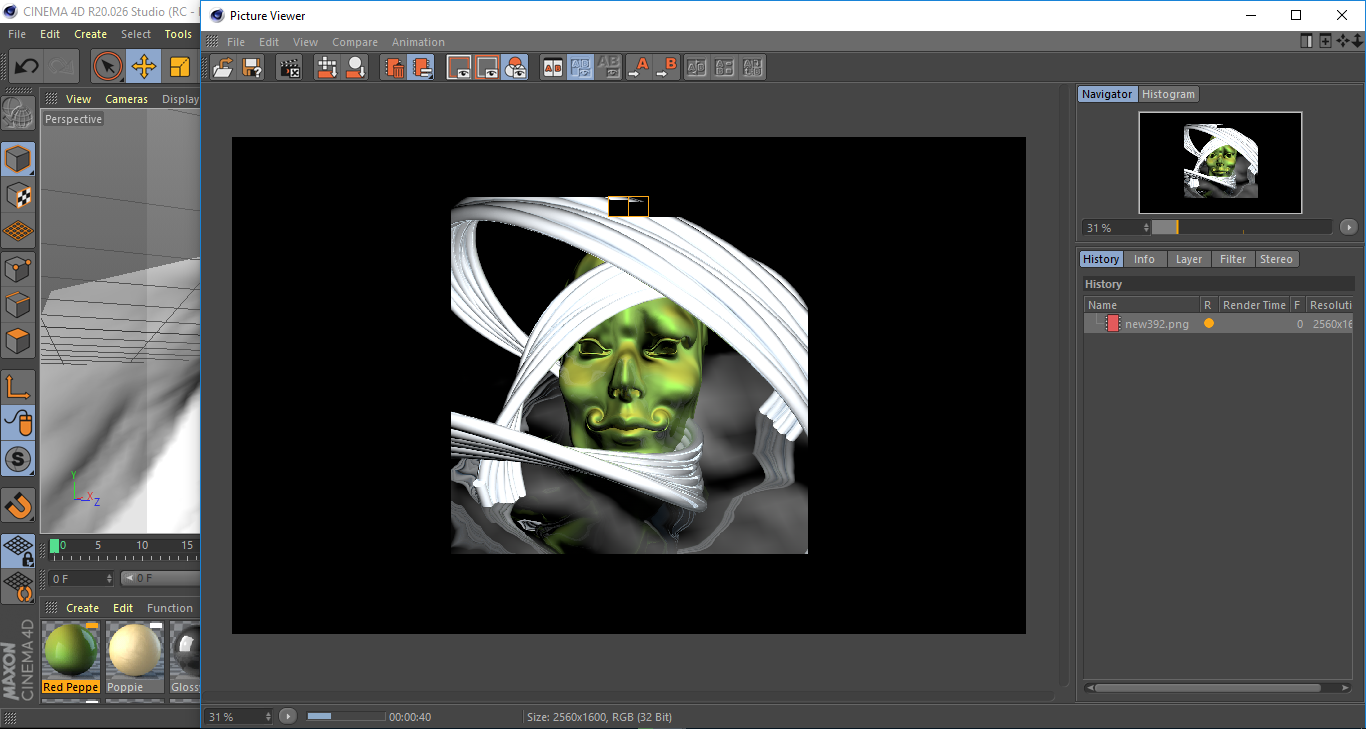
Task: Select the Live Selection tool in Cinema 4D
Action: tap(108, 67)
